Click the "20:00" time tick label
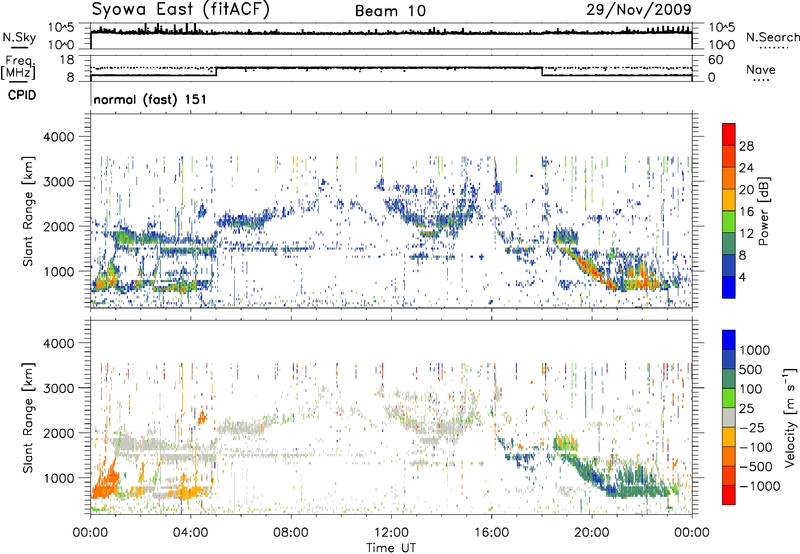This screenshot has width=800, height=554. (591, 533)
